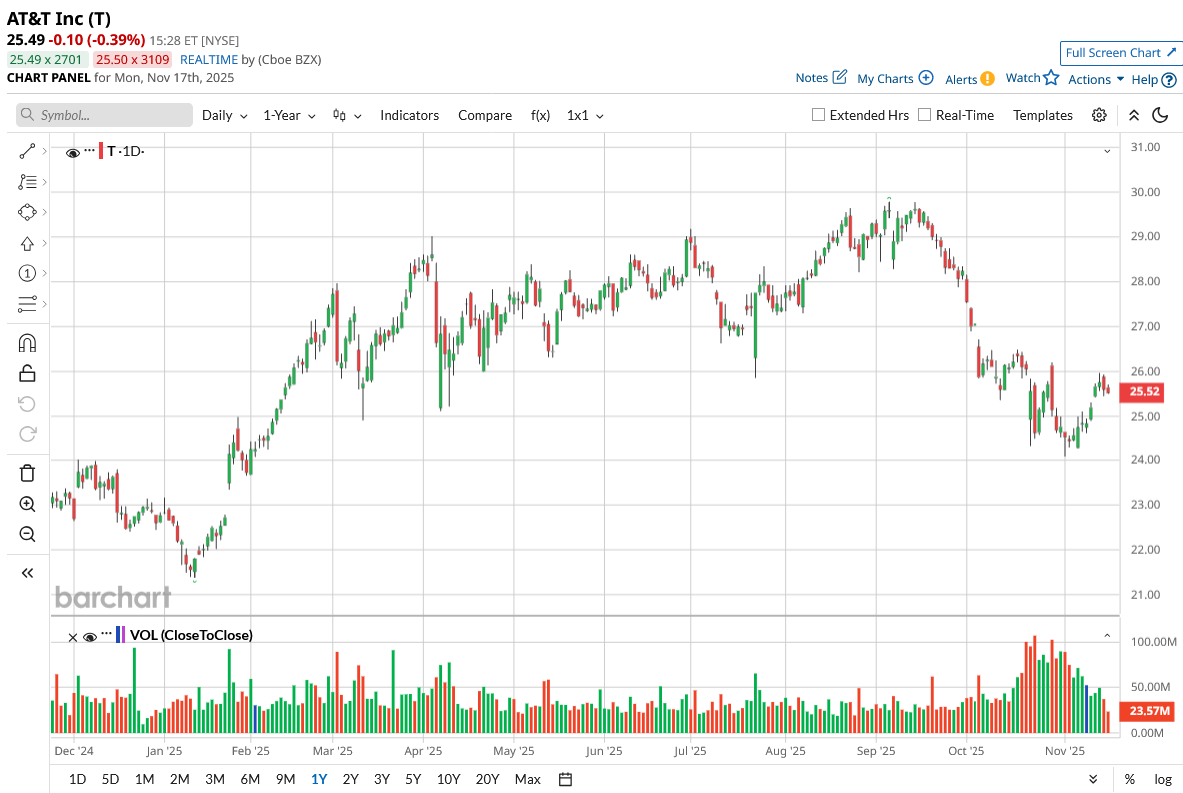Collapse the drawing toolbar with double chevron
This screenshot has width=1183, height=793.
click(27, 573)
